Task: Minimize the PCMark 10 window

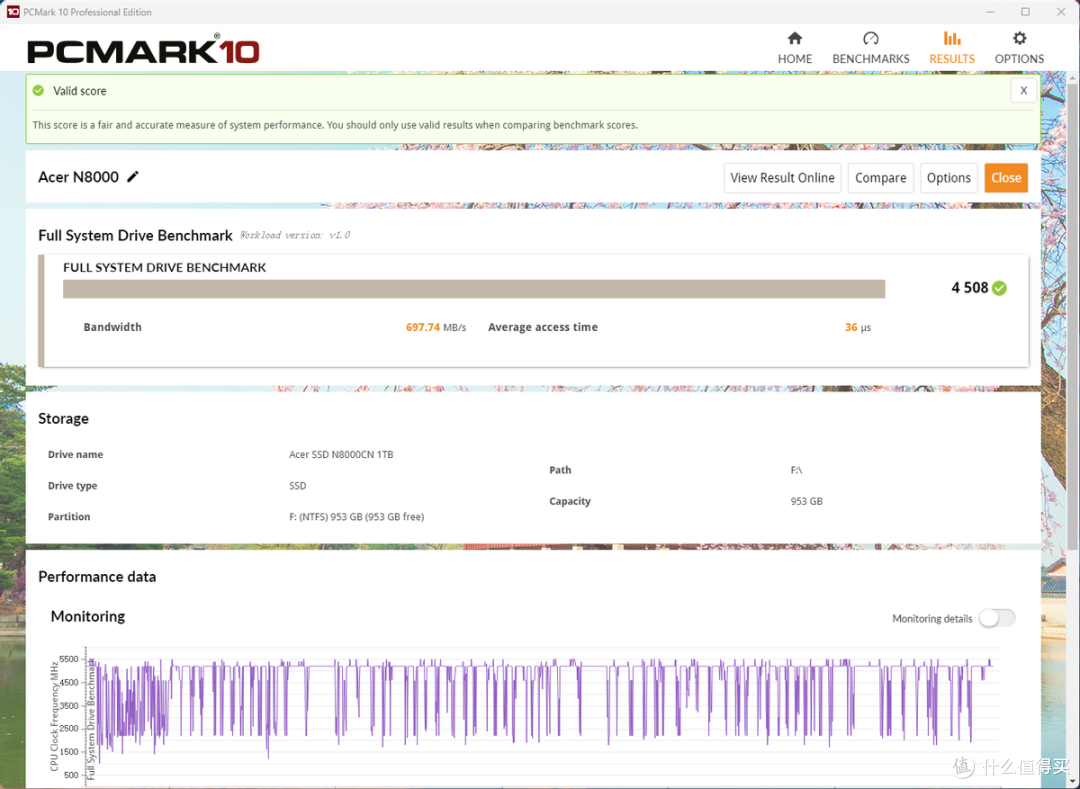Action: tap(990, 12)
